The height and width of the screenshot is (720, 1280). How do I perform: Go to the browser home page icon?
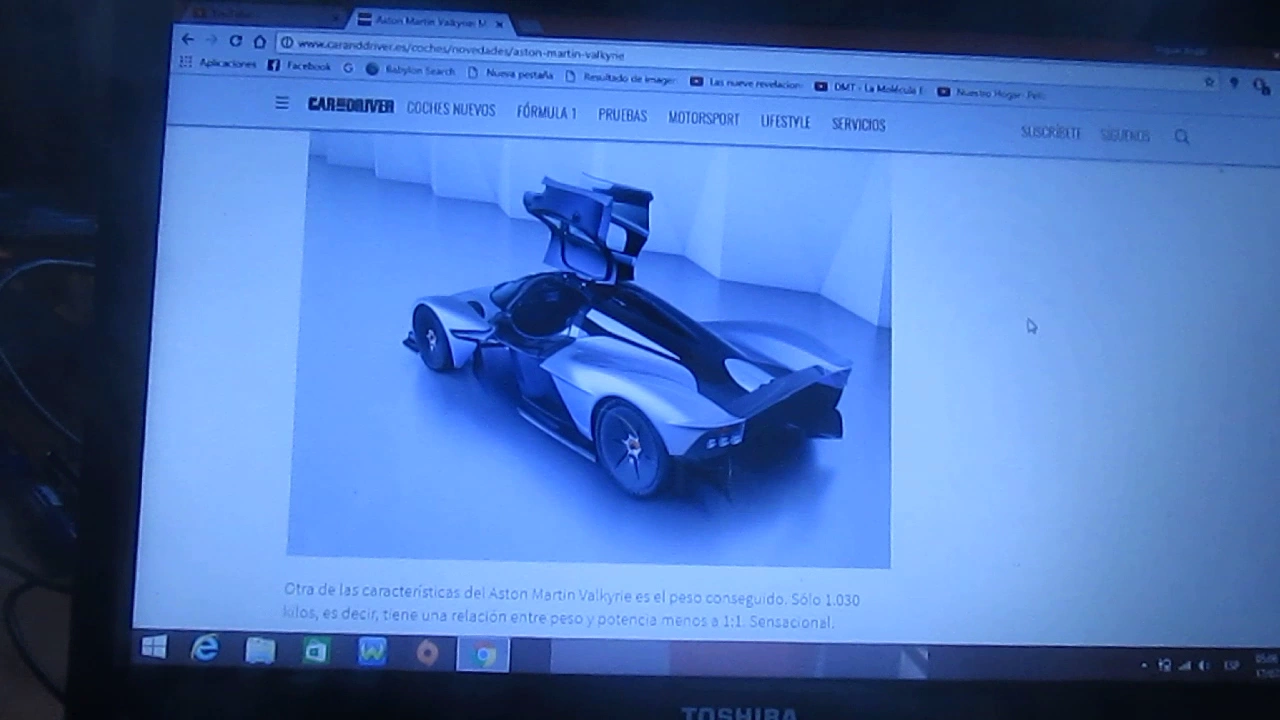pos(259,42)
